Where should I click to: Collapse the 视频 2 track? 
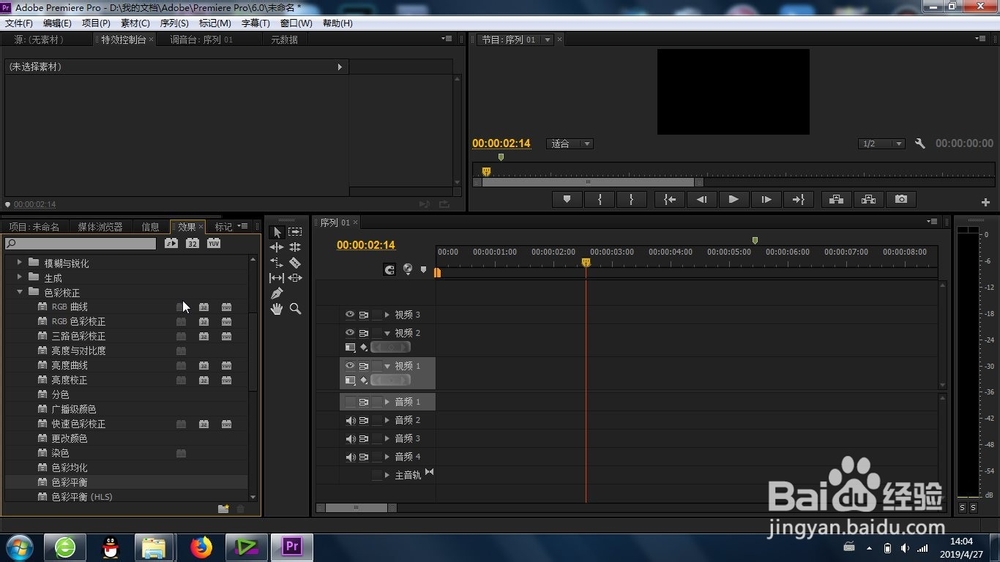[387, 333]
